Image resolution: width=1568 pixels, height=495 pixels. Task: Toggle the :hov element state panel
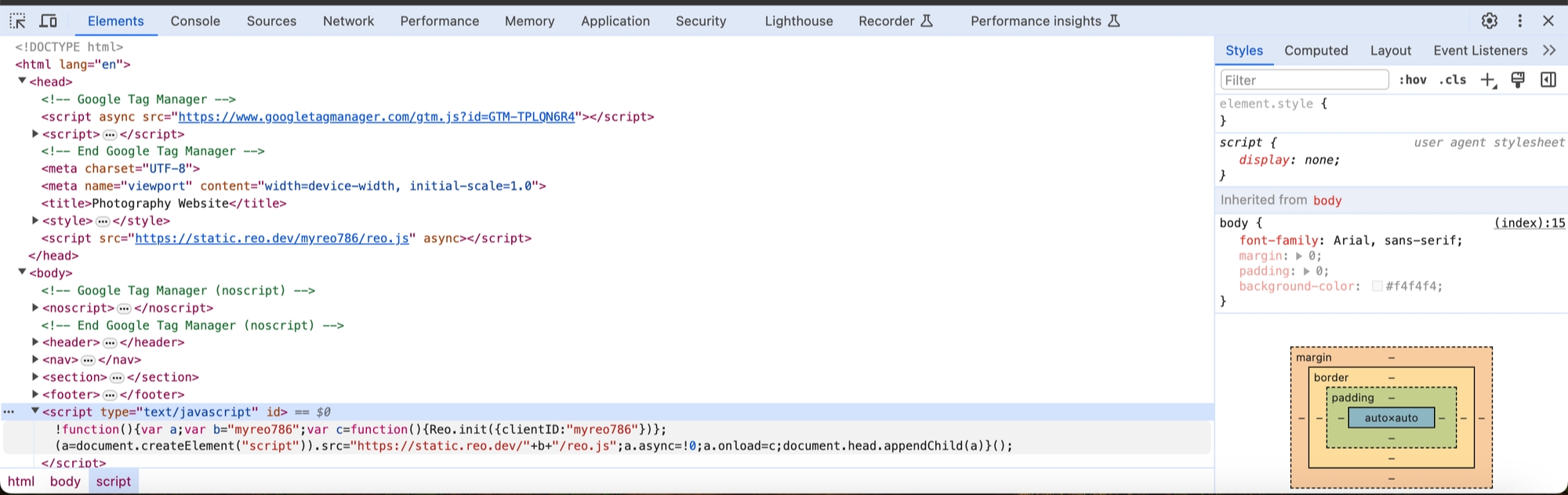coord(1413,80)
